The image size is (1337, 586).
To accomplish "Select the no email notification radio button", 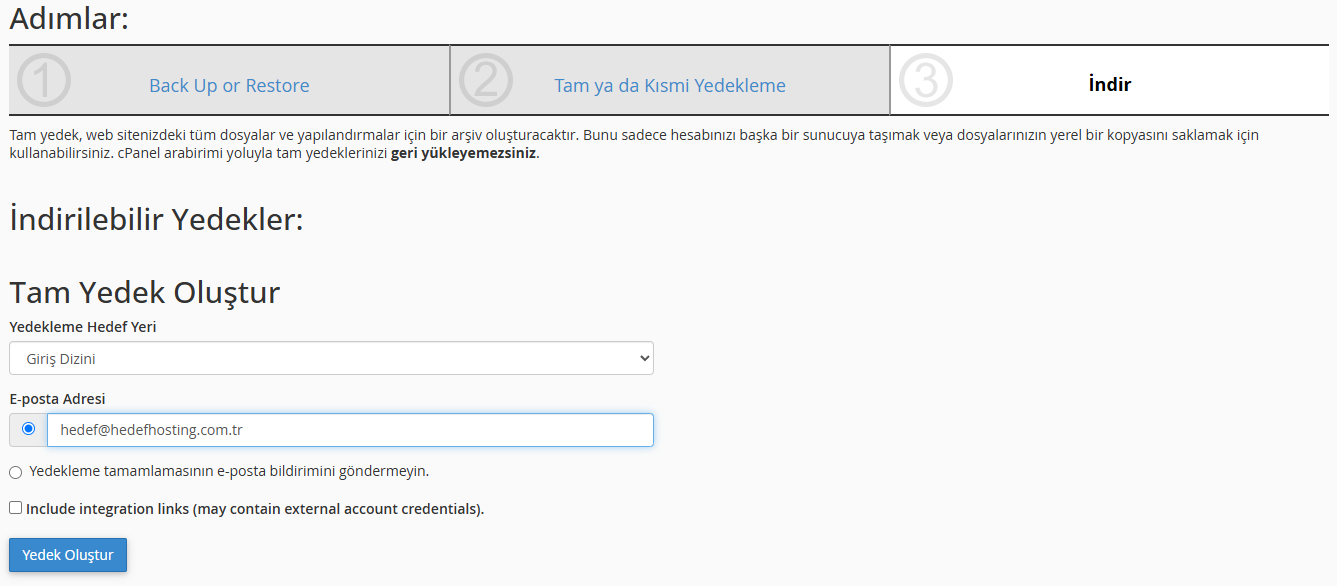I will pyautogui.click(x=15, y=472).
